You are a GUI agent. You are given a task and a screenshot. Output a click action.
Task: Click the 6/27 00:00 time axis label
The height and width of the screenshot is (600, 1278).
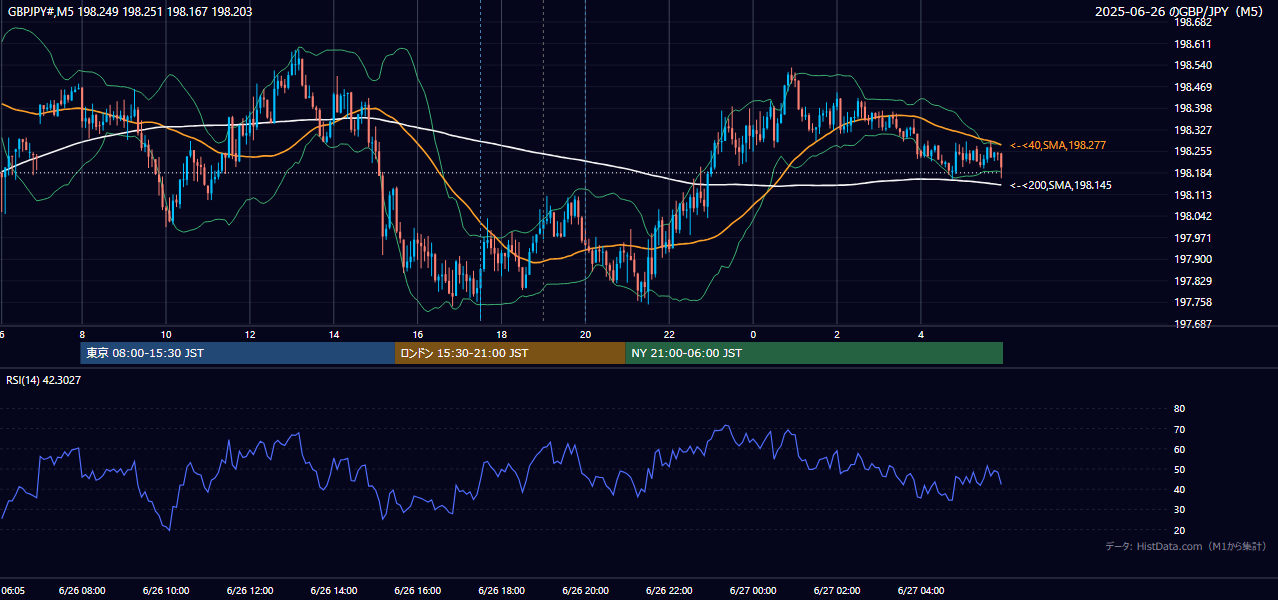click(x=753, y=591)
